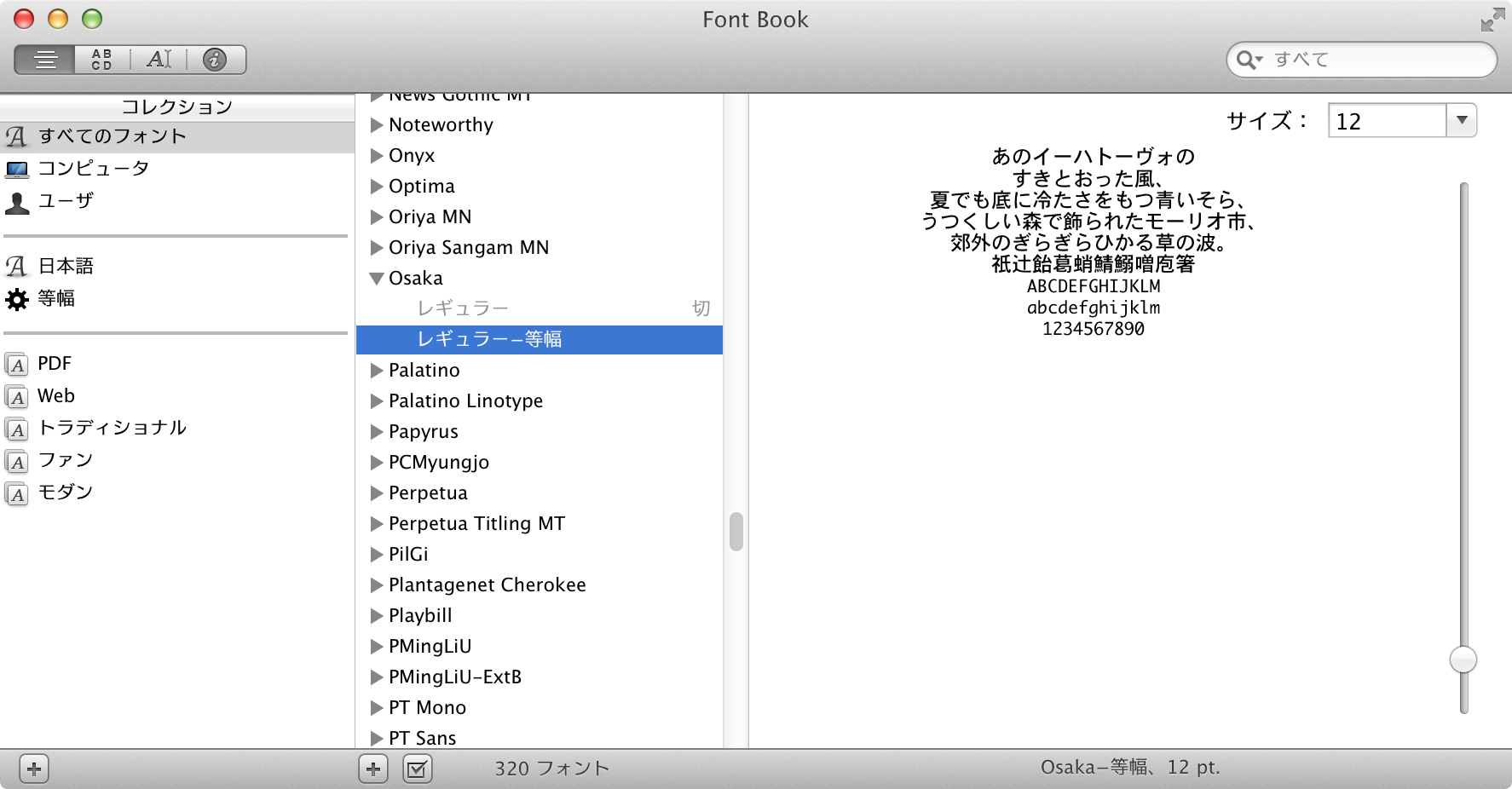Select 日本語 smart collection
This screenshot has height=789, width=1512.
point(177,266)
